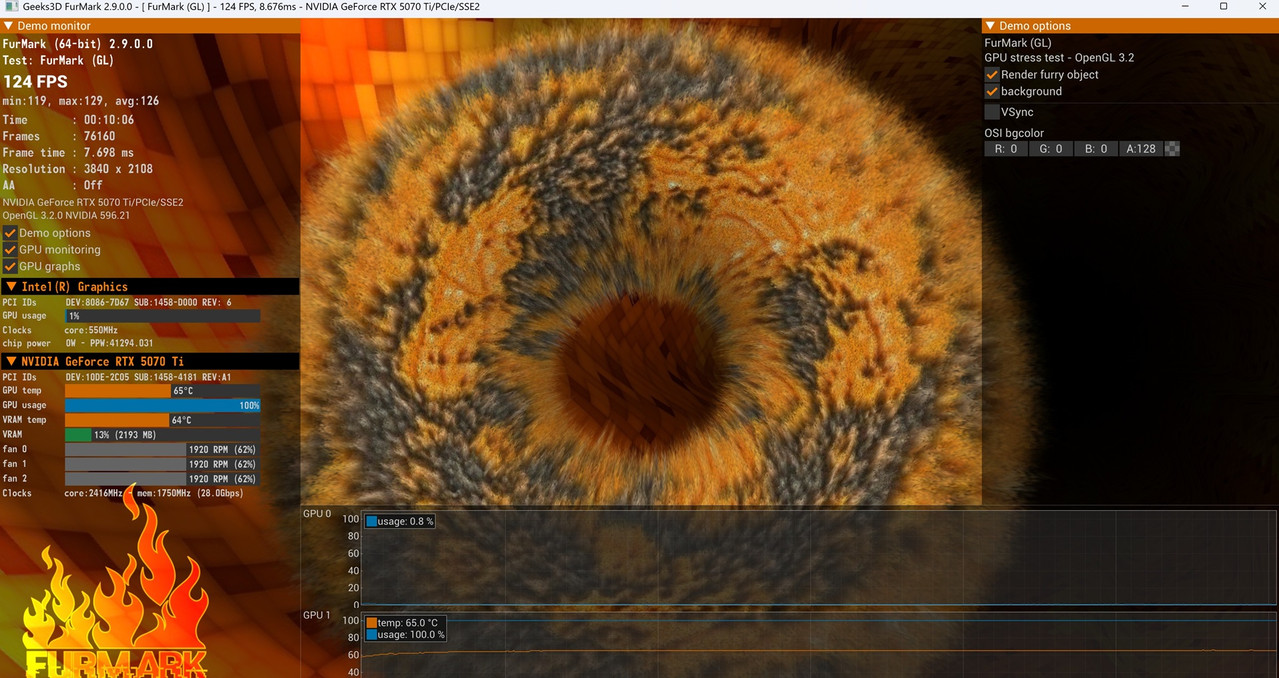The height and width of the screenshot is (678, 1279).
Task: Toggle the GPU monitoring checkbox
Action: pos(10,250)
